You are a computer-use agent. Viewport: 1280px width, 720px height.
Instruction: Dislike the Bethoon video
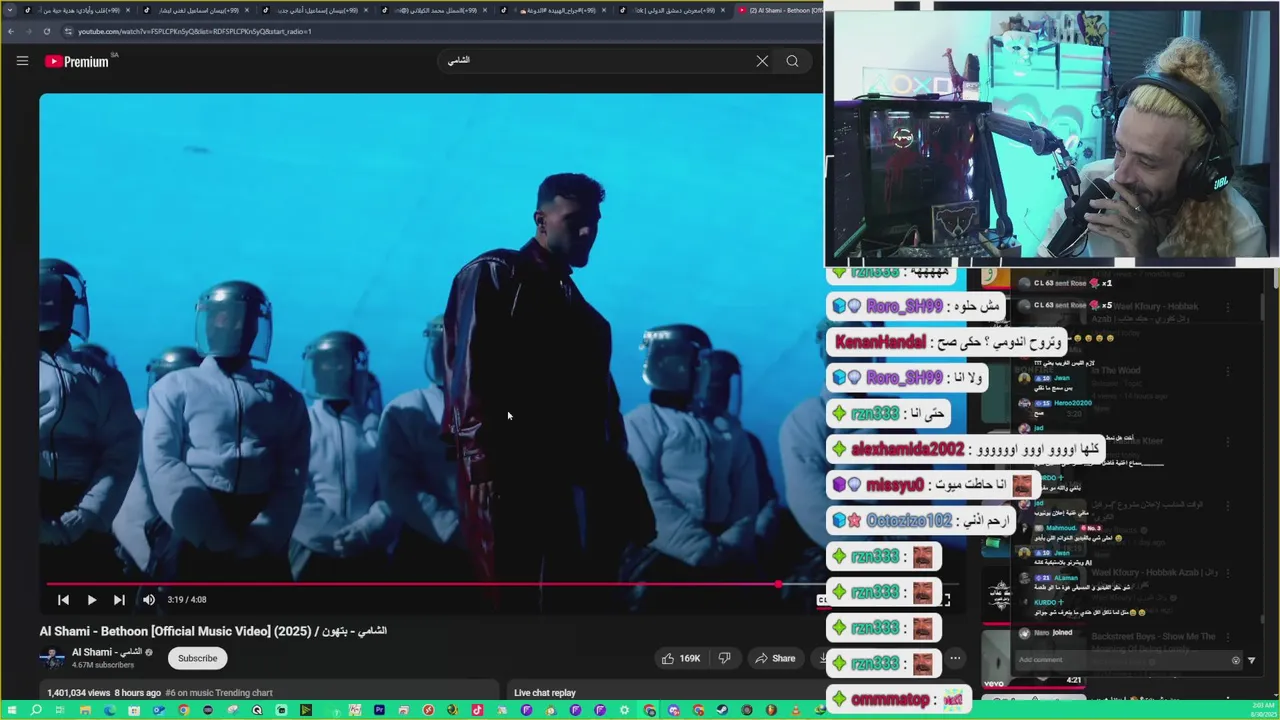(725, 658)
